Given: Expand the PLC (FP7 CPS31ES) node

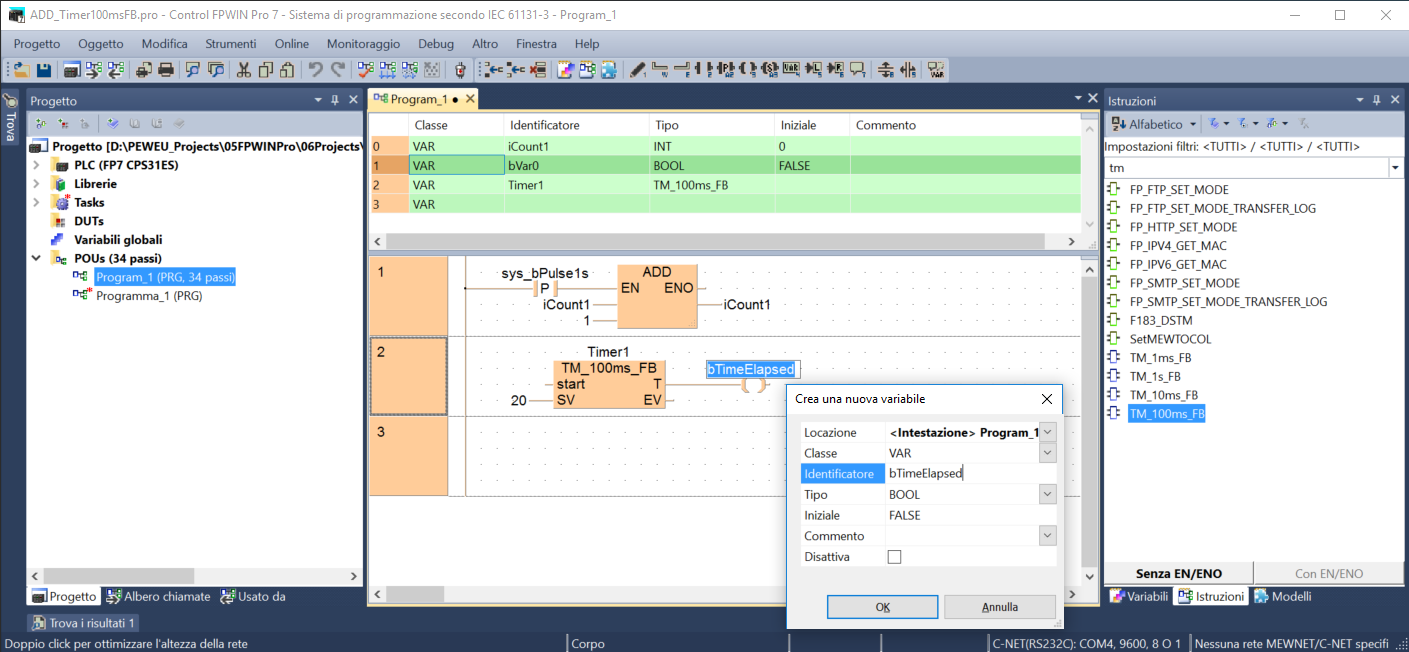Looking at the screenshot, I should 37,165.
